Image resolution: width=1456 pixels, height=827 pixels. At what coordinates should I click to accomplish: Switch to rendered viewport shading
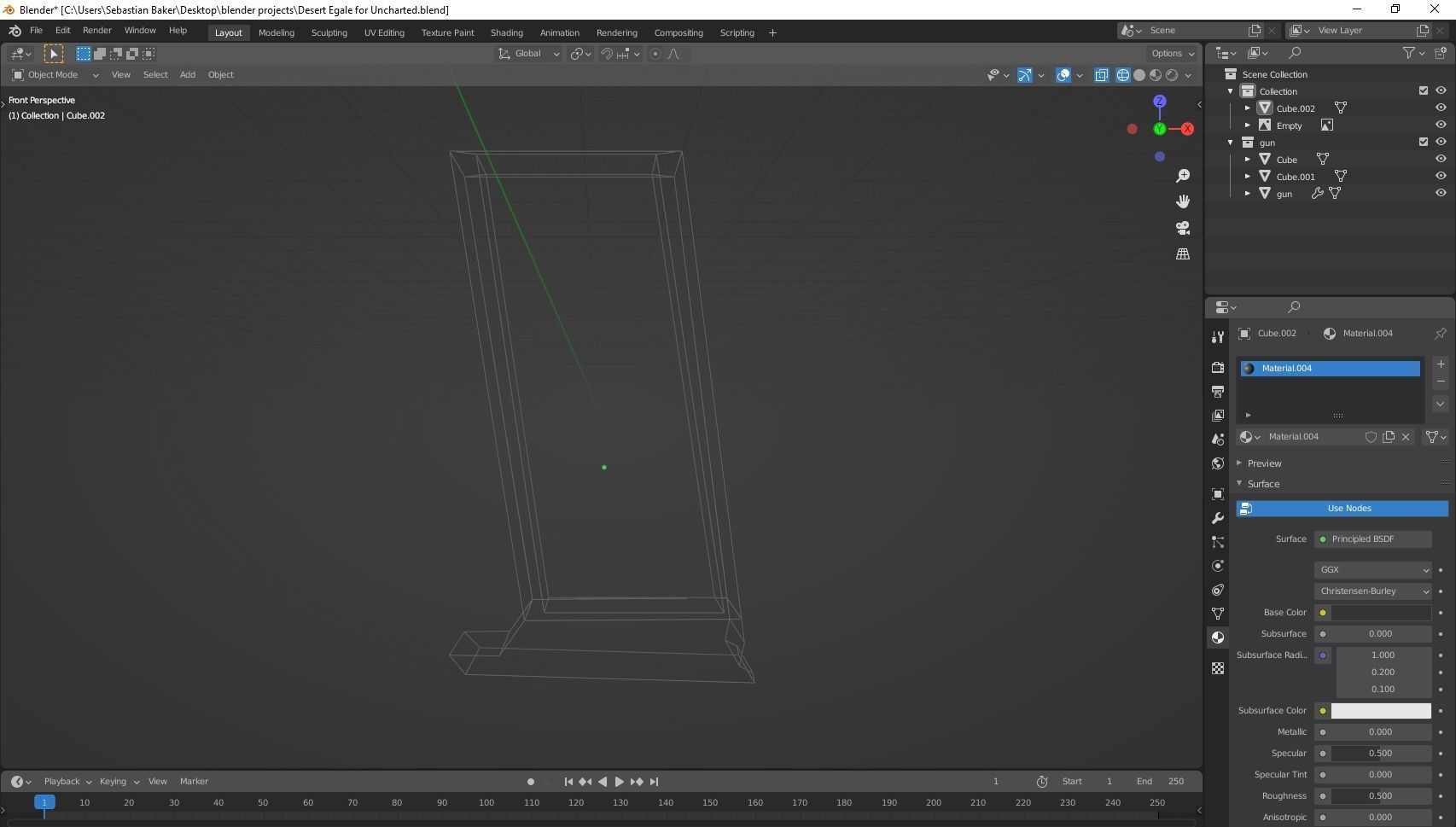click(x=1172, y=75)
